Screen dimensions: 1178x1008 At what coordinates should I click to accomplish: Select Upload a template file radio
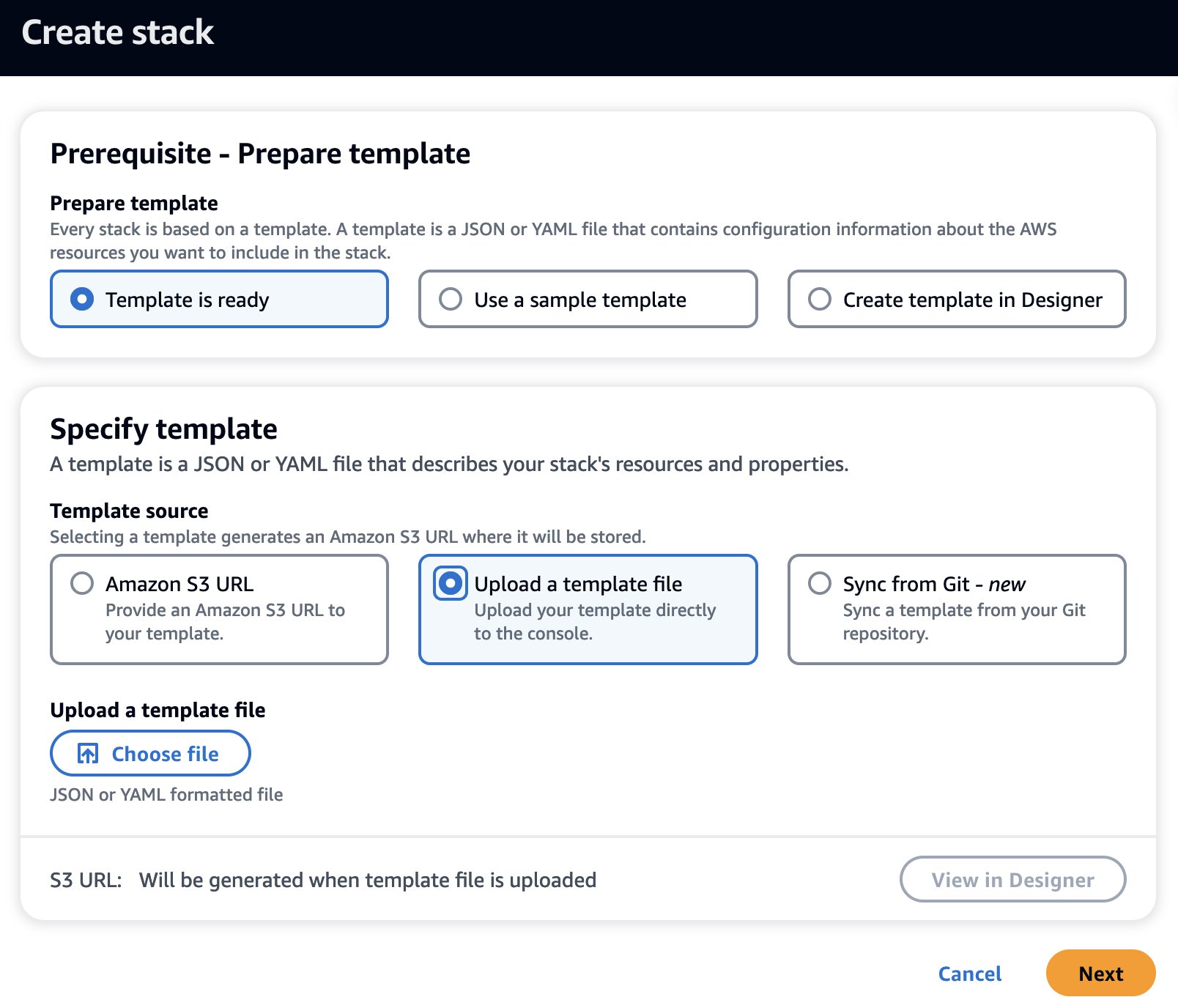[451, 583]
